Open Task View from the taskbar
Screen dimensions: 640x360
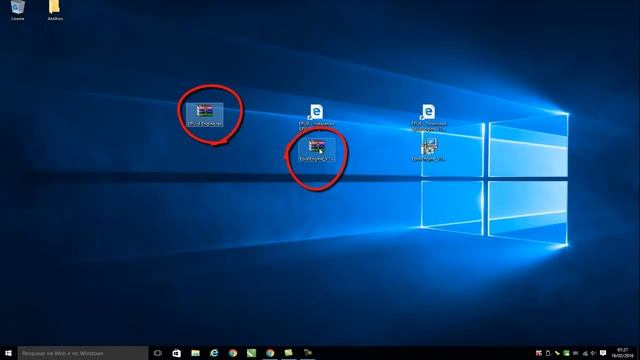(x=158, y=353)
